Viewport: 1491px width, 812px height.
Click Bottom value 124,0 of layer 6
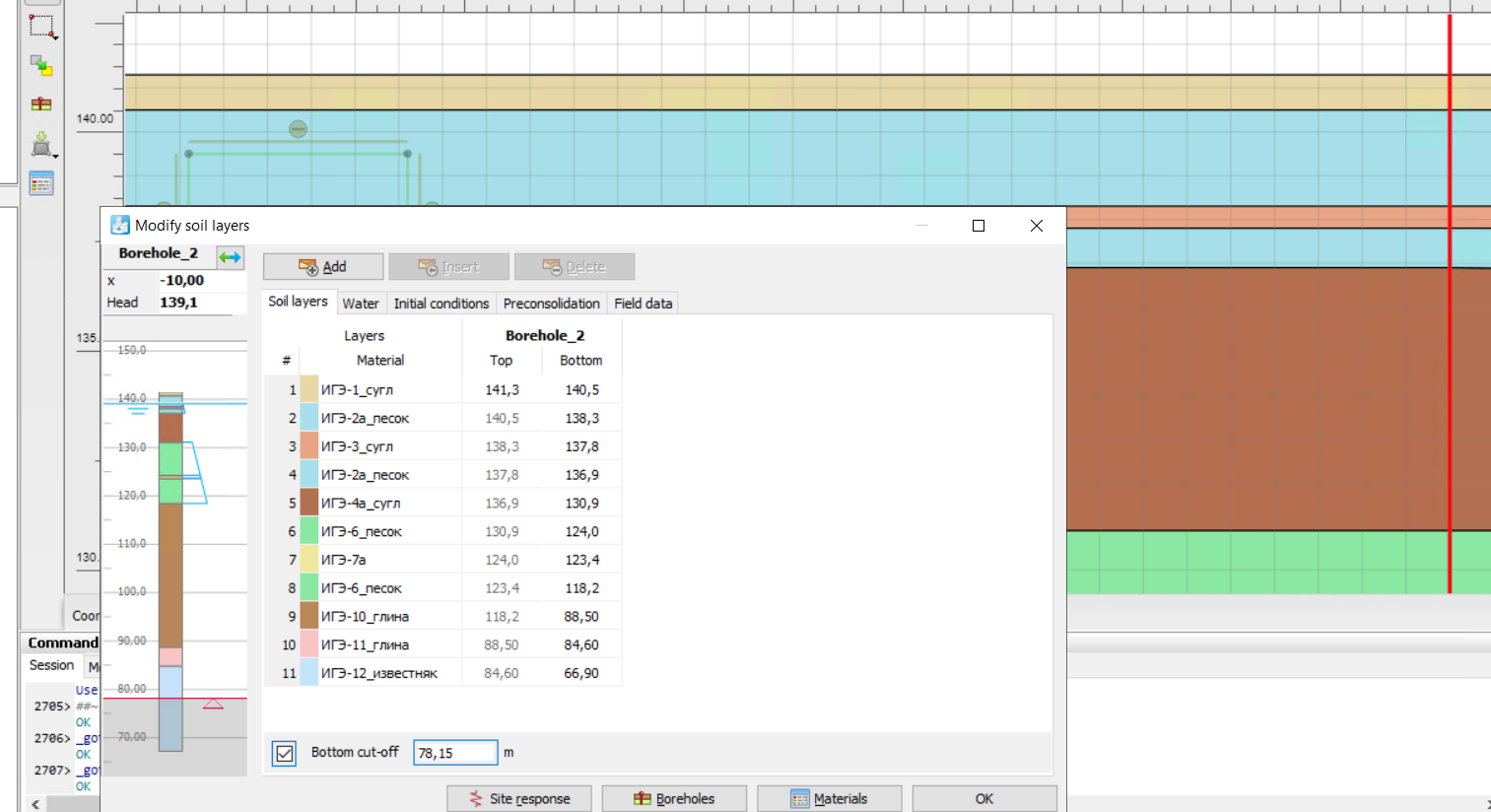[x=581, y=531]
